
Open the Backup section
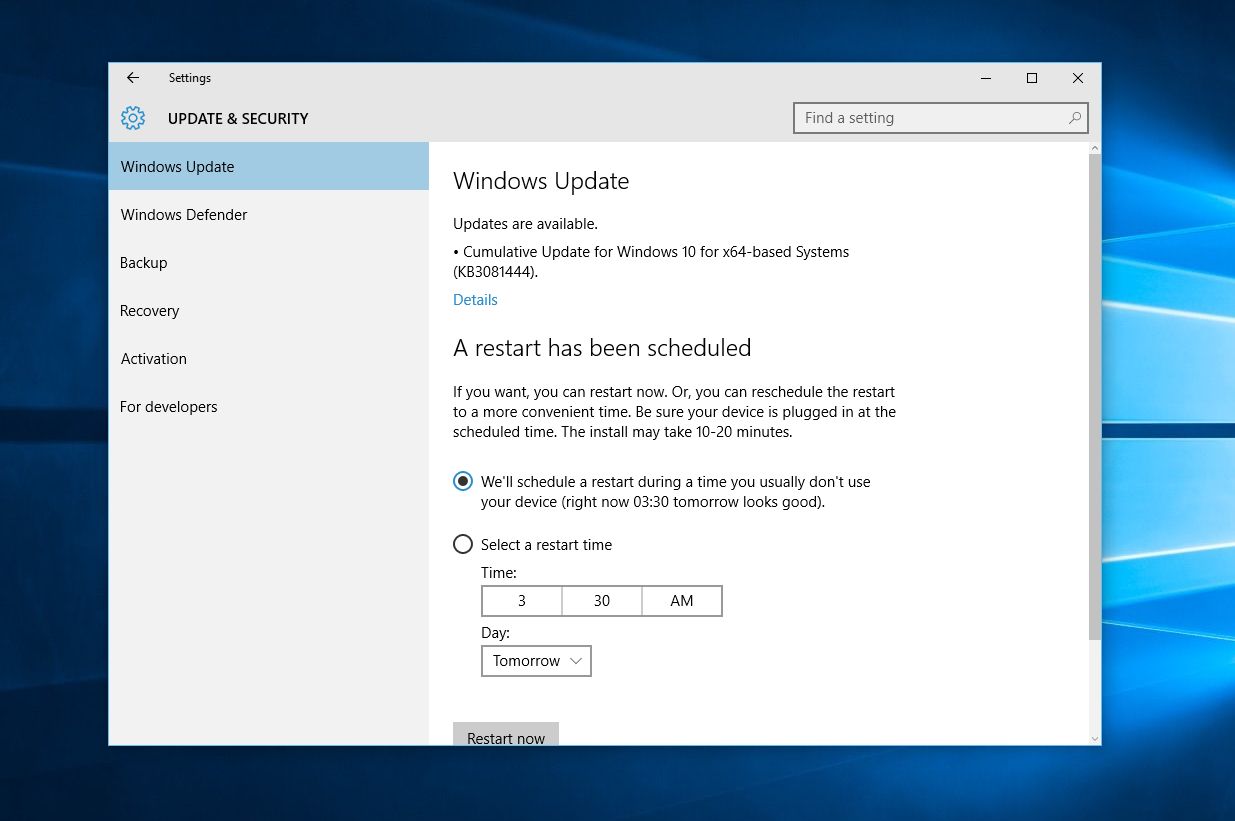click(268, 263)
